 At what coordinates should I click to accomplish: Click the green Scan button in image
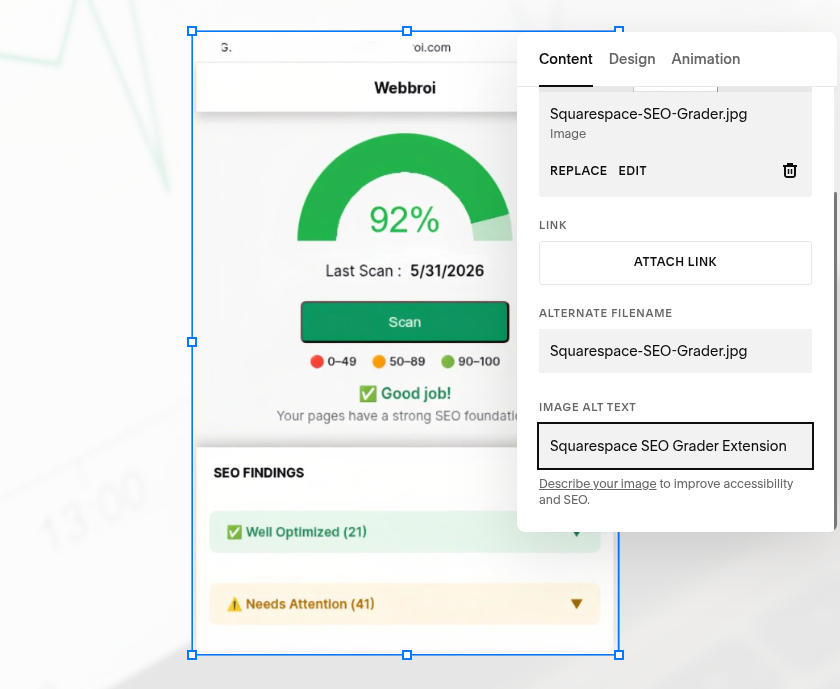pos(405,322)
